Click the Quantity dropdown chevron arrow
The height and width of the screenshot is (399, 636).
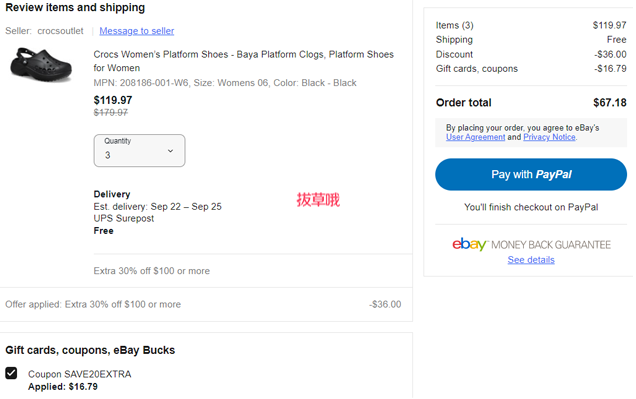170,151
